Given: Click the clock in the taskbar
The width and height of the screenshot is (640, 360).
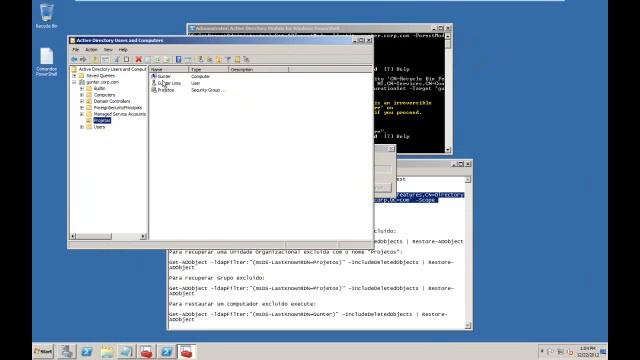Looking at the screenshot, I should tap(588, 351).
